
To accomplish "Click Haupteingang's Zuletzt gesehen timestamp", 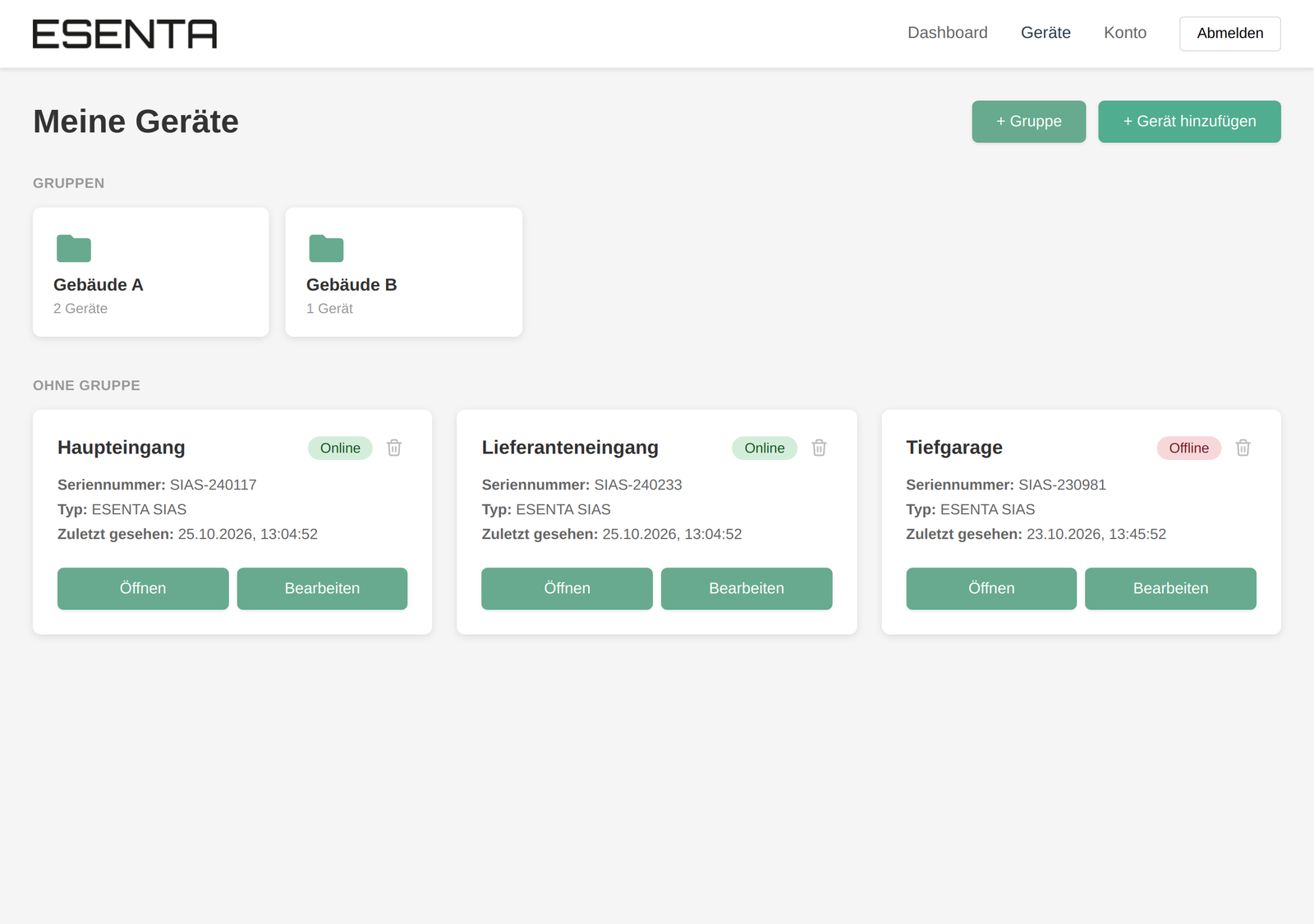I will (x=248, y=534).
